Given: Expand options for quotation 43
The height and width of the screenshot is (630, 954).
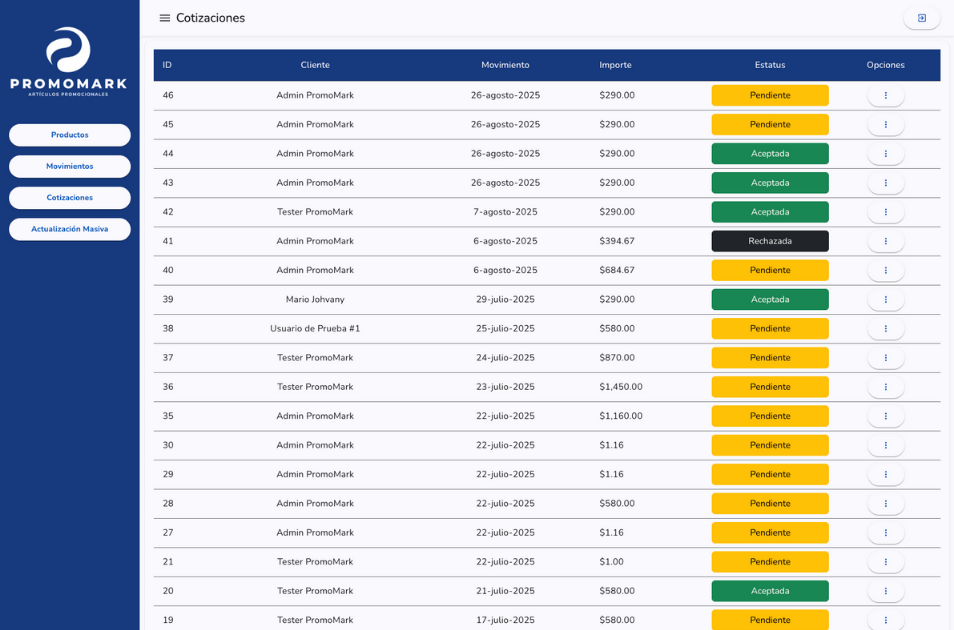Looking at the screenshot, I should [885, 183].
